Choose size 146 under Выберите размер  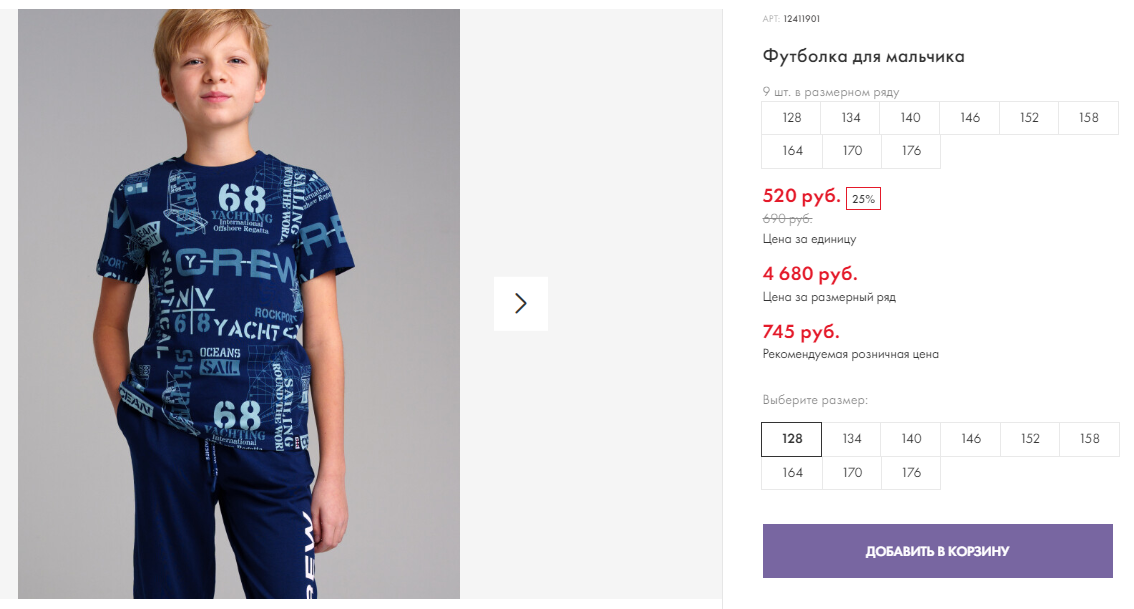971,439
